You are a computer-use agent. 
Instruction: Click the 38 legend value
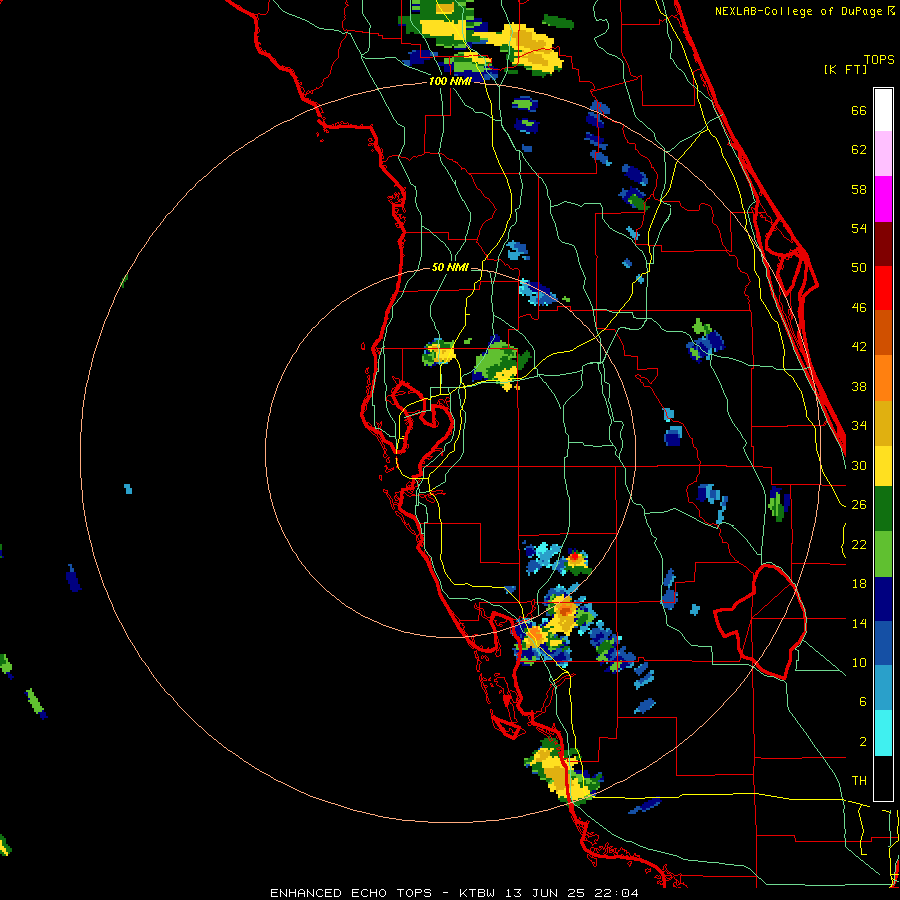(x=859, y=386)
